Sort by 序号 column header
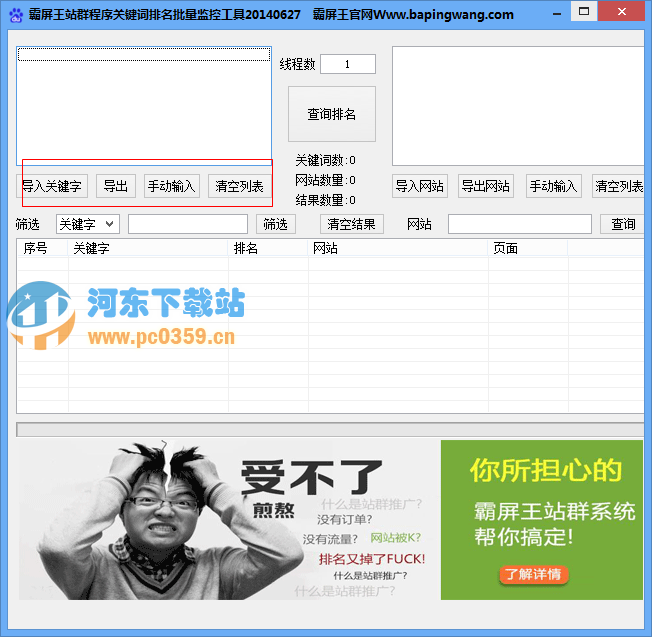652x637 pixels. tap(42, 248)
